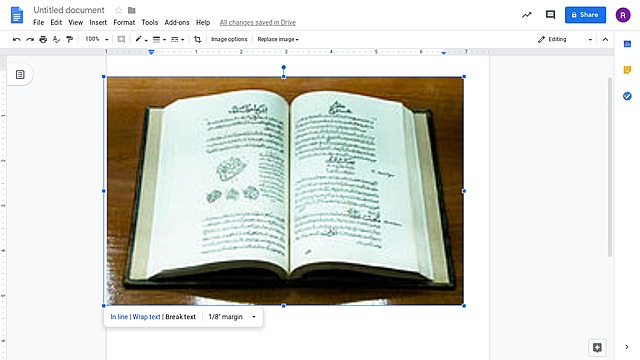
Task: Open Keep notes in the side panel
Action: 627,70
